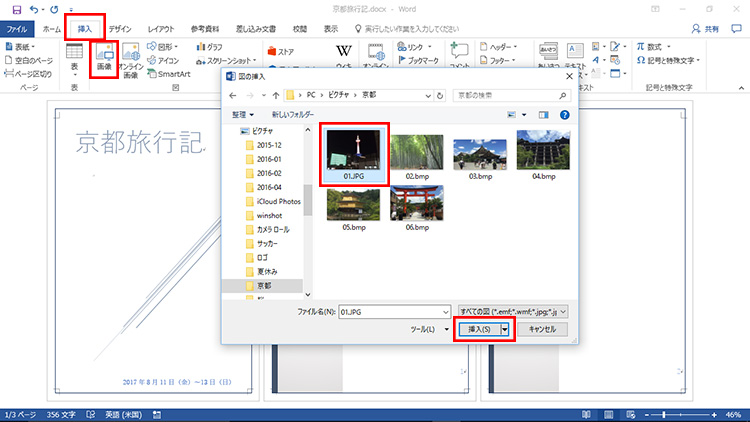Click the 画像 (Picture) ribbon icon
The width and height of the screenshot is (750, 422).
click(104, 58)
